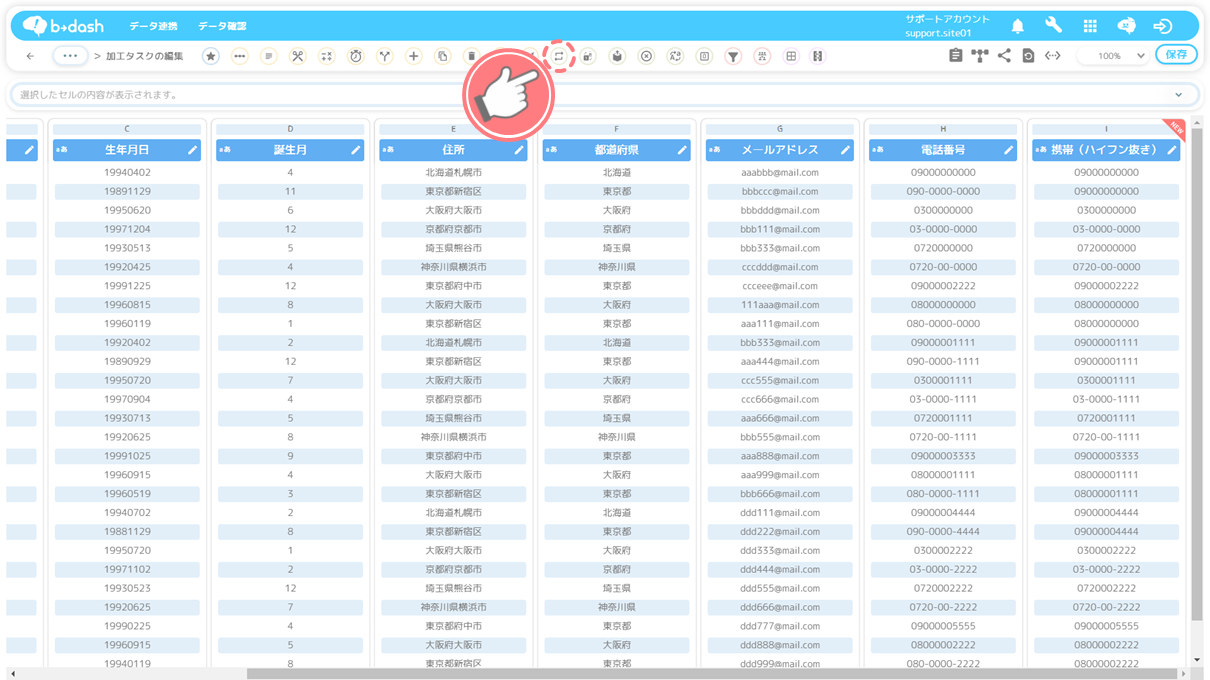The image size is (1210, 680).
Task: Click the width expand arrows icon
Action: [x=1053, y=56]
